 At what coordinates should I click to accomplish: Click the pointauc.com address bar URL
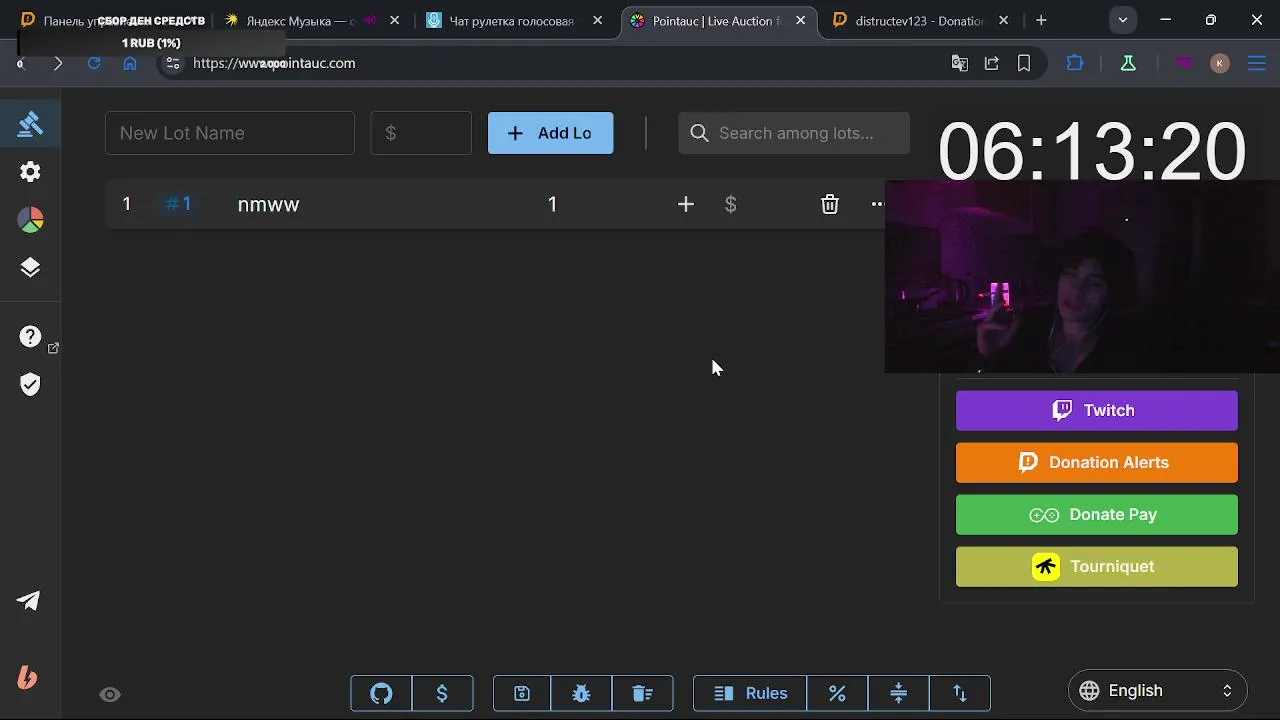pyautogui.click(x=274, y=63)
